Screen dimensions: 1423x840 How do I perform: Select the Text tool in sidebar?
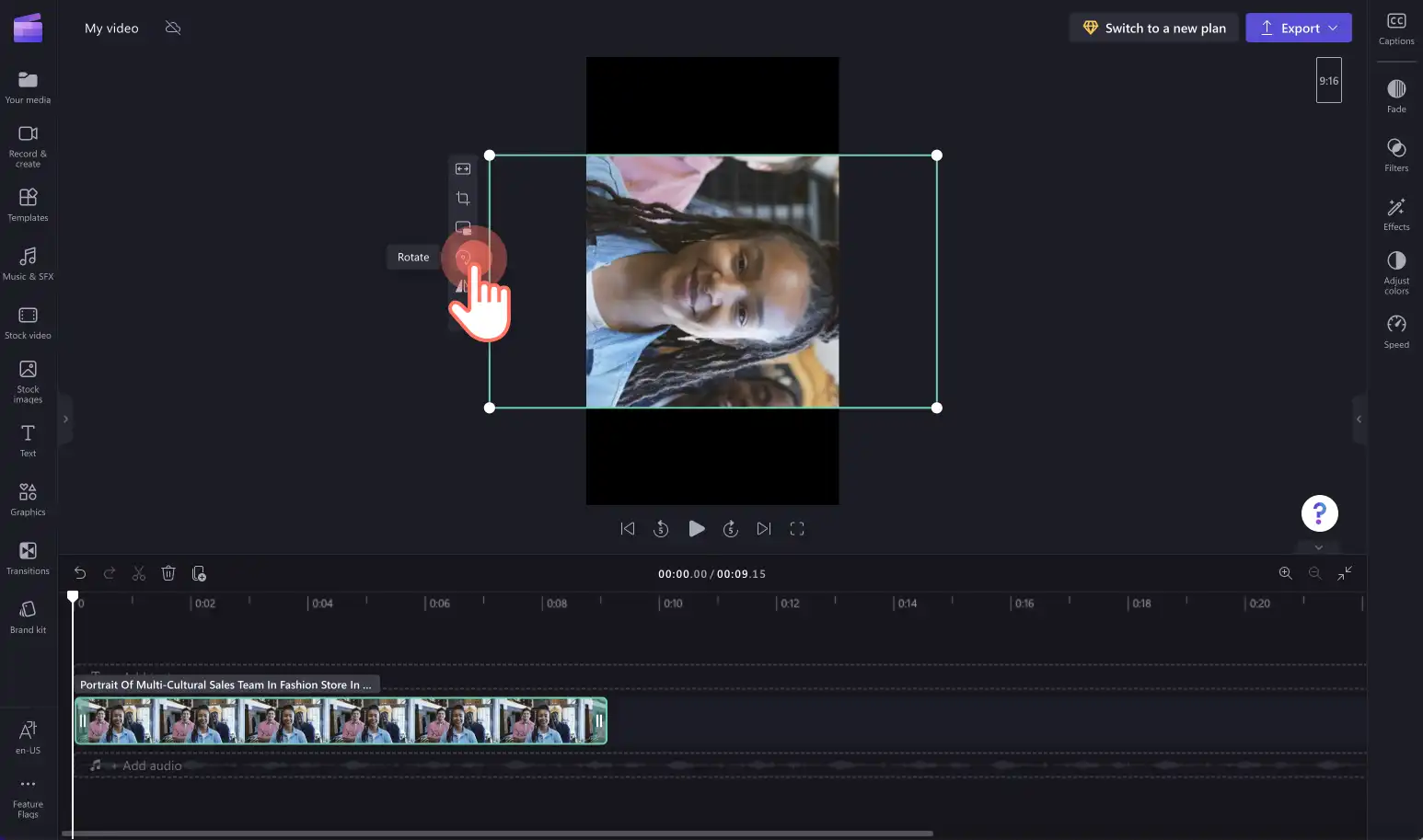pyautogui.click(x=28, y=440)
